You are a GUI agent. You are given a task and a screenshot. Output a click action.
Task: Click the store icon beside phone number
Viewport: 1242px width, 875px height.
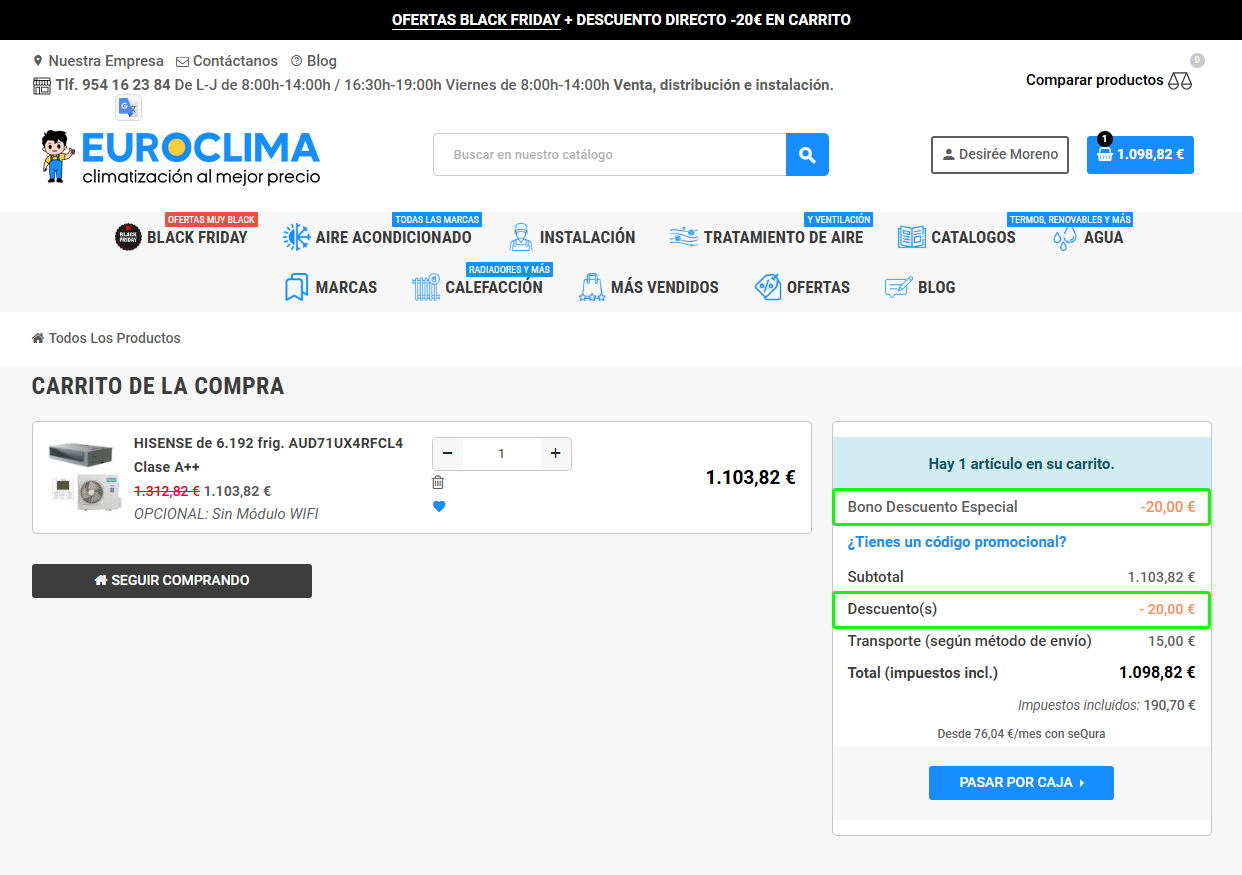[41, 85]
